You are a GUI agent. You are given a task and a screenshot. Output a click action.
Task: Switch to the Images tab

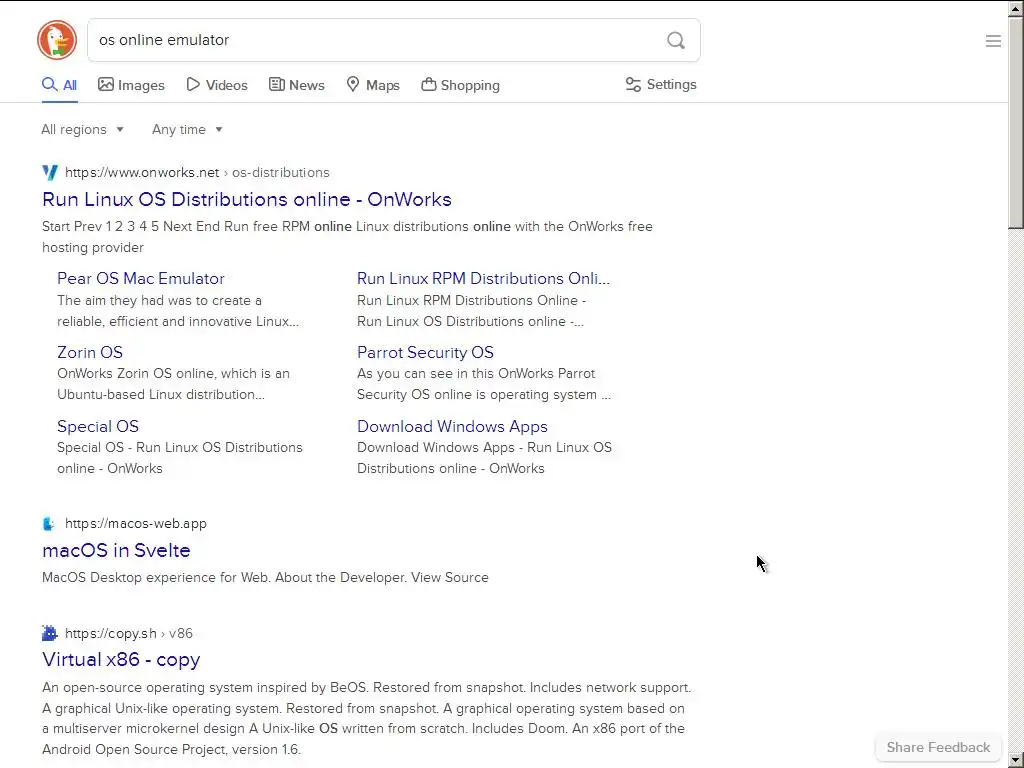tap(131, 85)
